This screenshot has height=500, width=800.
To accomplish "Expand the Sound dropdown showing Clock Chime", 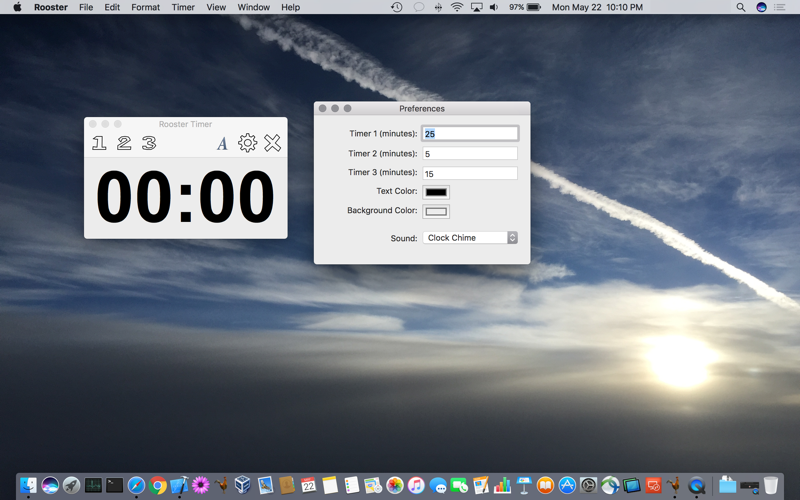I will (470, 238).
